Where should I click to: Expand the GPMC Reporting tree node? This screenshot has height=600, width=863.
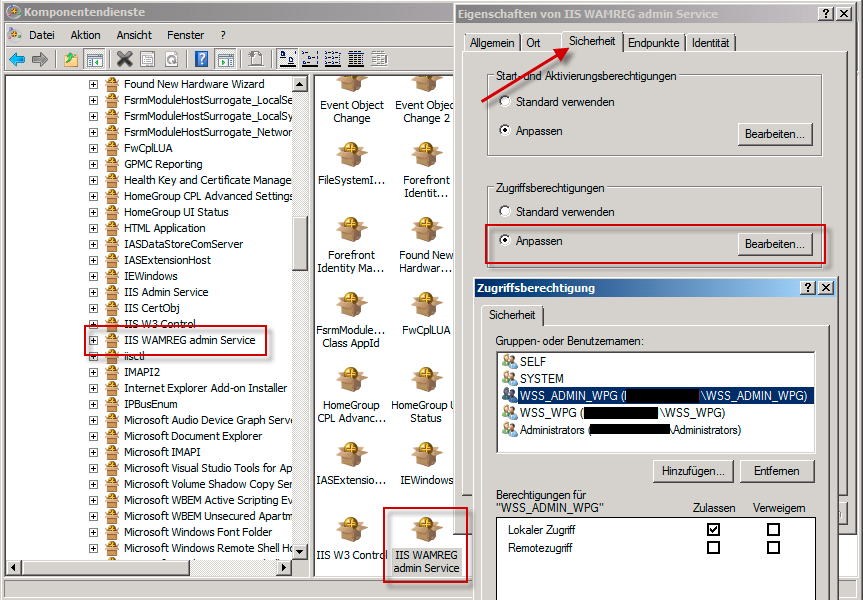tap(94, 164)
